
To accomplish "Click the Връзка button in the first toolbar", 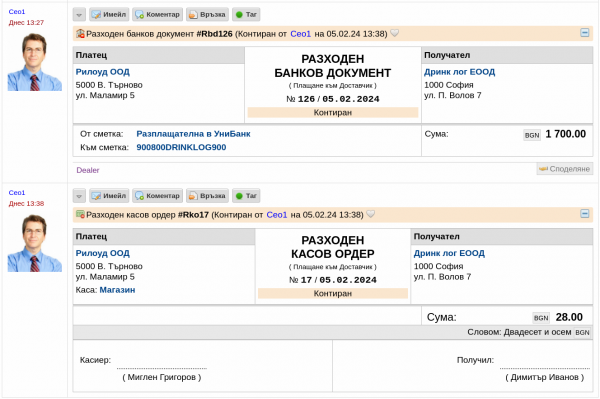I will tap(207, 15).
